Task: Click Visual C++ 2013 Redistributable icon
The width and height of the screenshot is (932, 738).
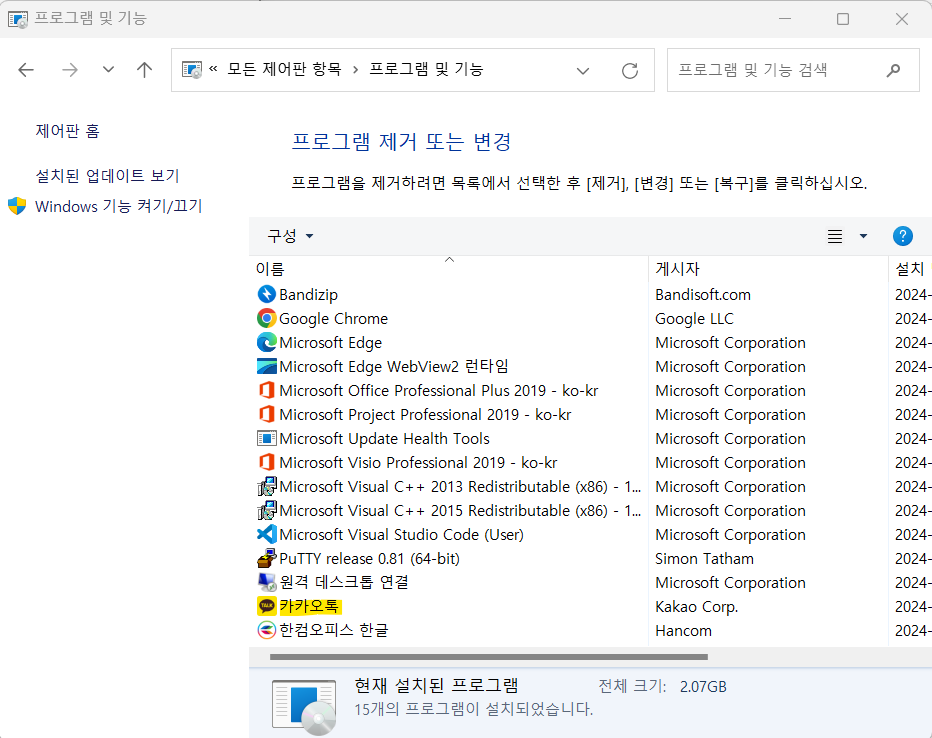Action: (266, 486)
